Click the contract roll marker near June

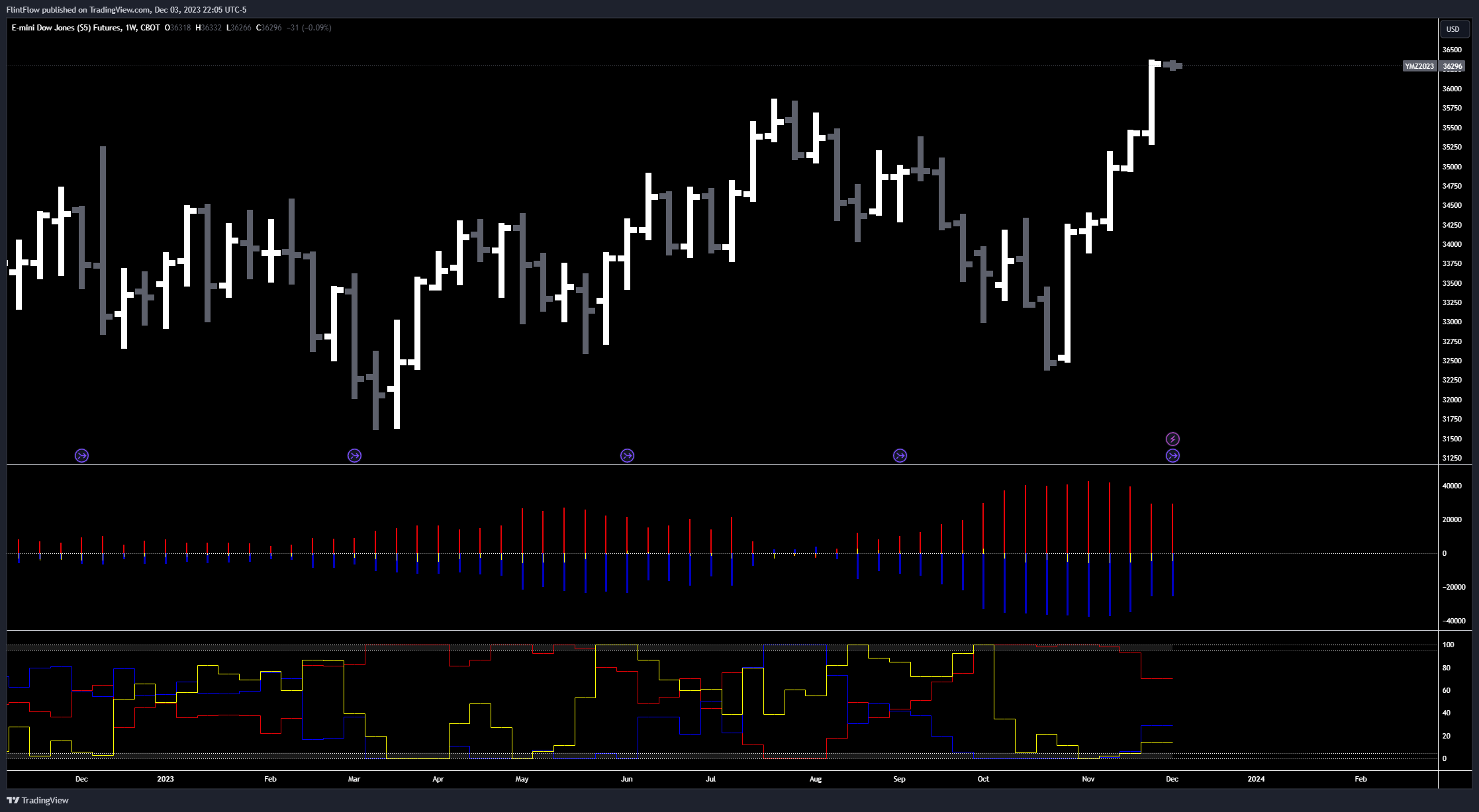pos(627,455)
